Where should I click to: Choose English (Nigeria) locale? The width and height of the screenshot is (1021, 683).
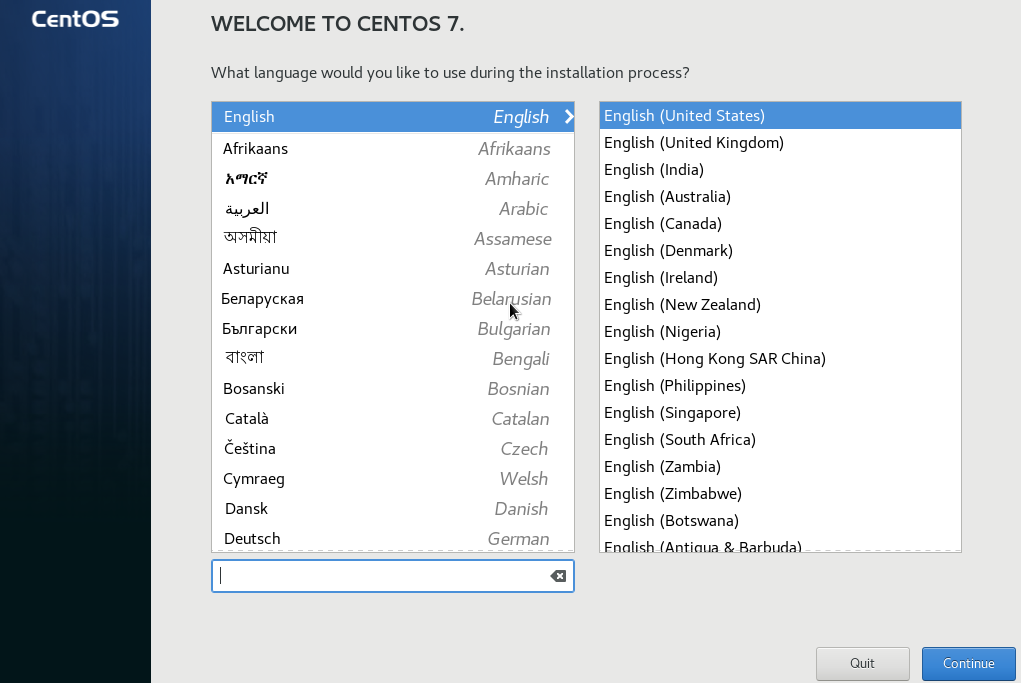coord(780,332)
